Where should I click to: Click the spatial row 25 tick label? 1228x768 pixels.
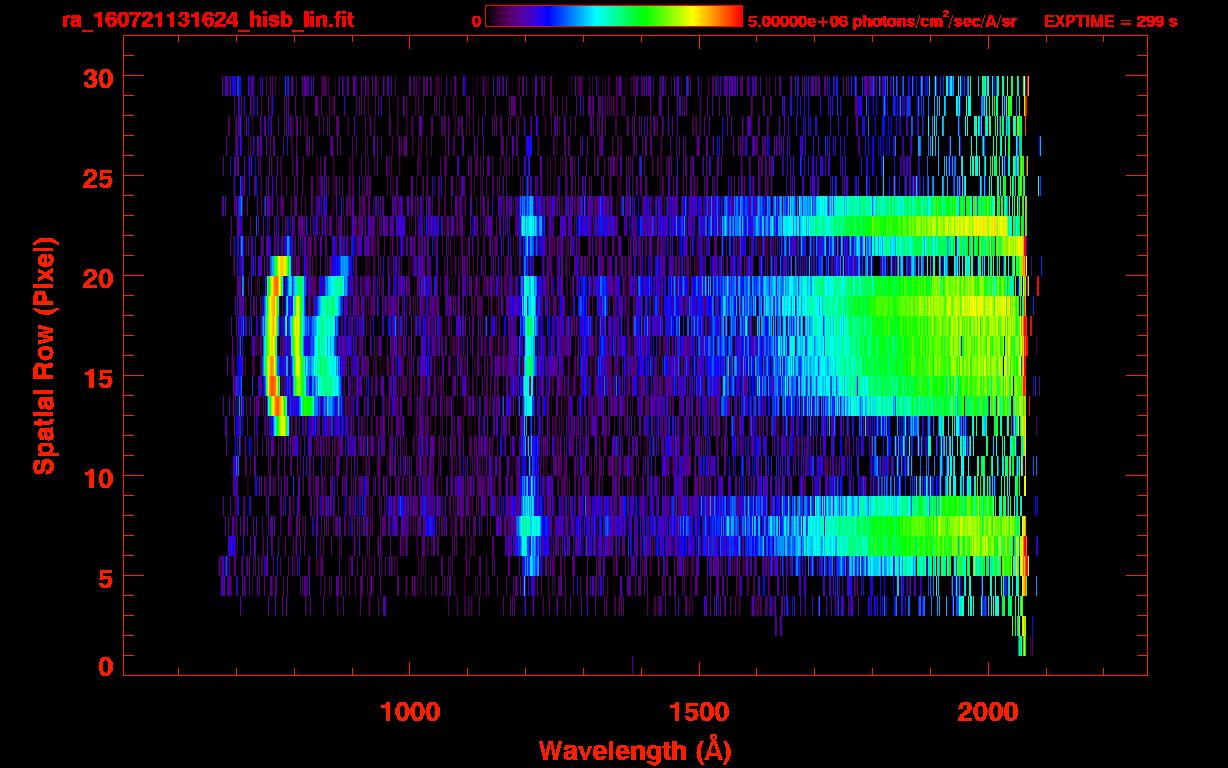tap(98, 177)
